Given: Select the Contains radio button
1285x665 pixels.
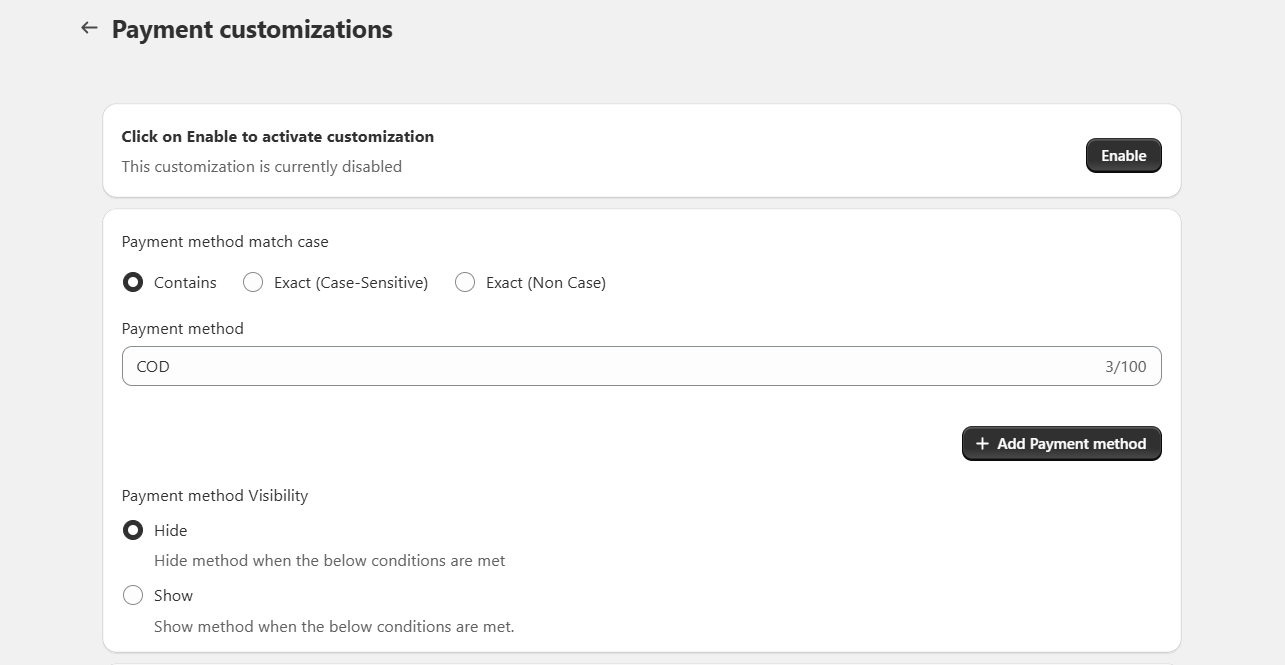Looking at the screenshot, I should click(133, 283).
